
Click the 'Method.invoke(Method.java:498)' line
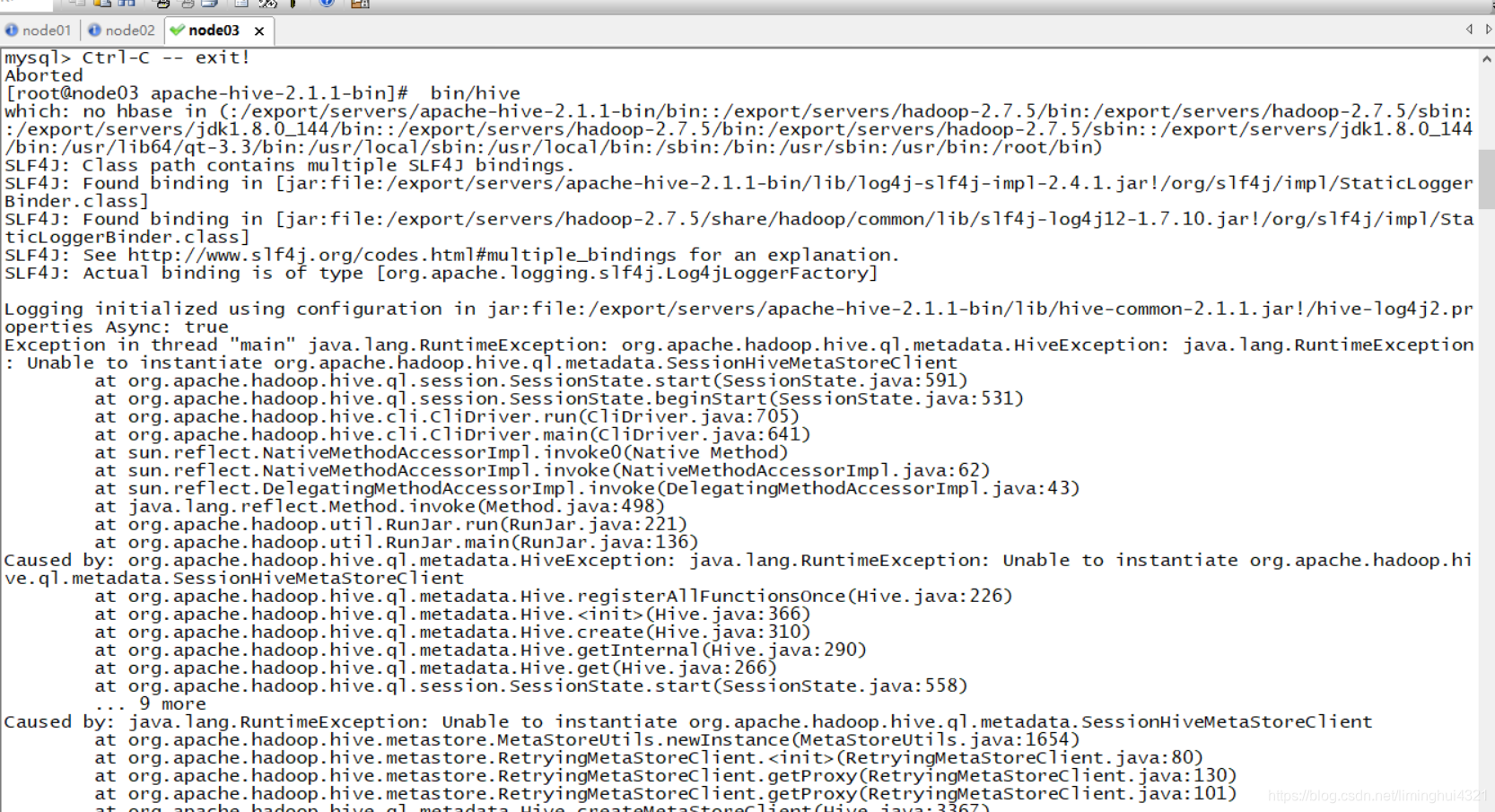[380, 506]
